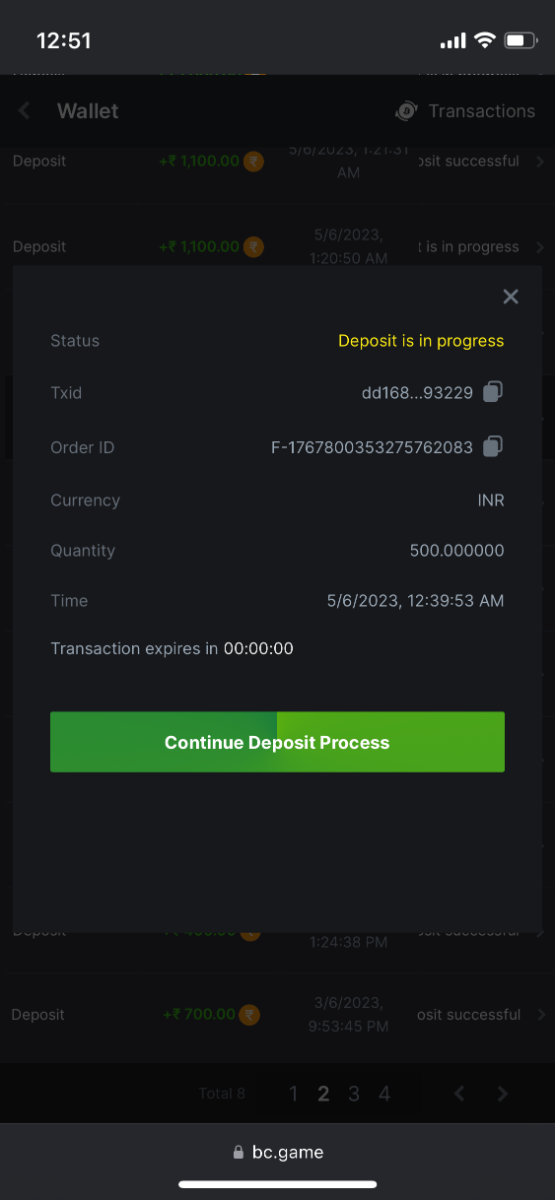Go to next page with right chevron

[503, 1094]
